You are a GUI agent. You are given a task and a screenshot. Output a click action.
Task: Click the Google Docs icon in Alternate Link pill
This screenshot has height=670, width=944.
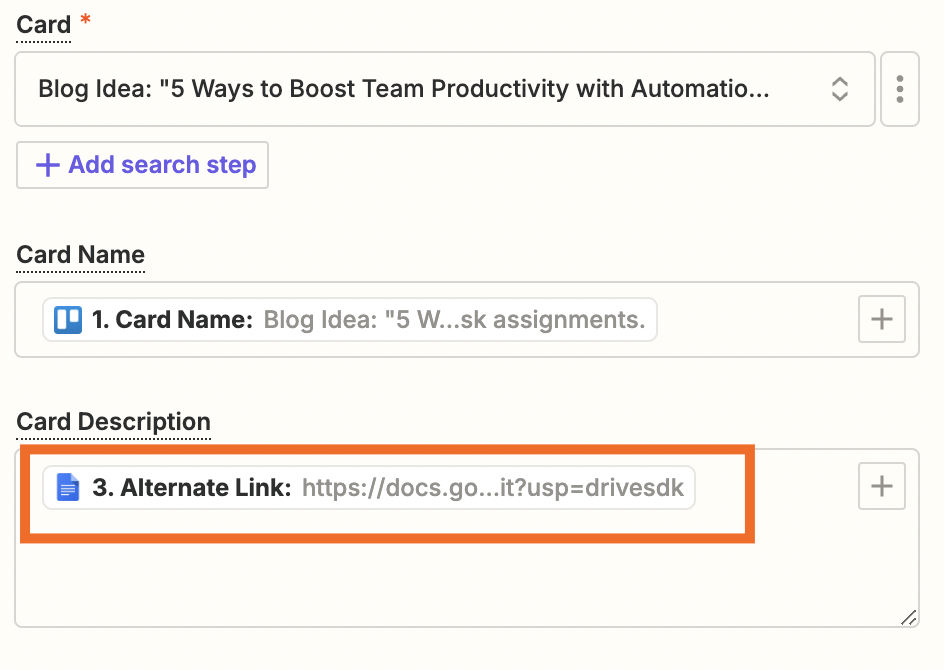coord(68,488)
